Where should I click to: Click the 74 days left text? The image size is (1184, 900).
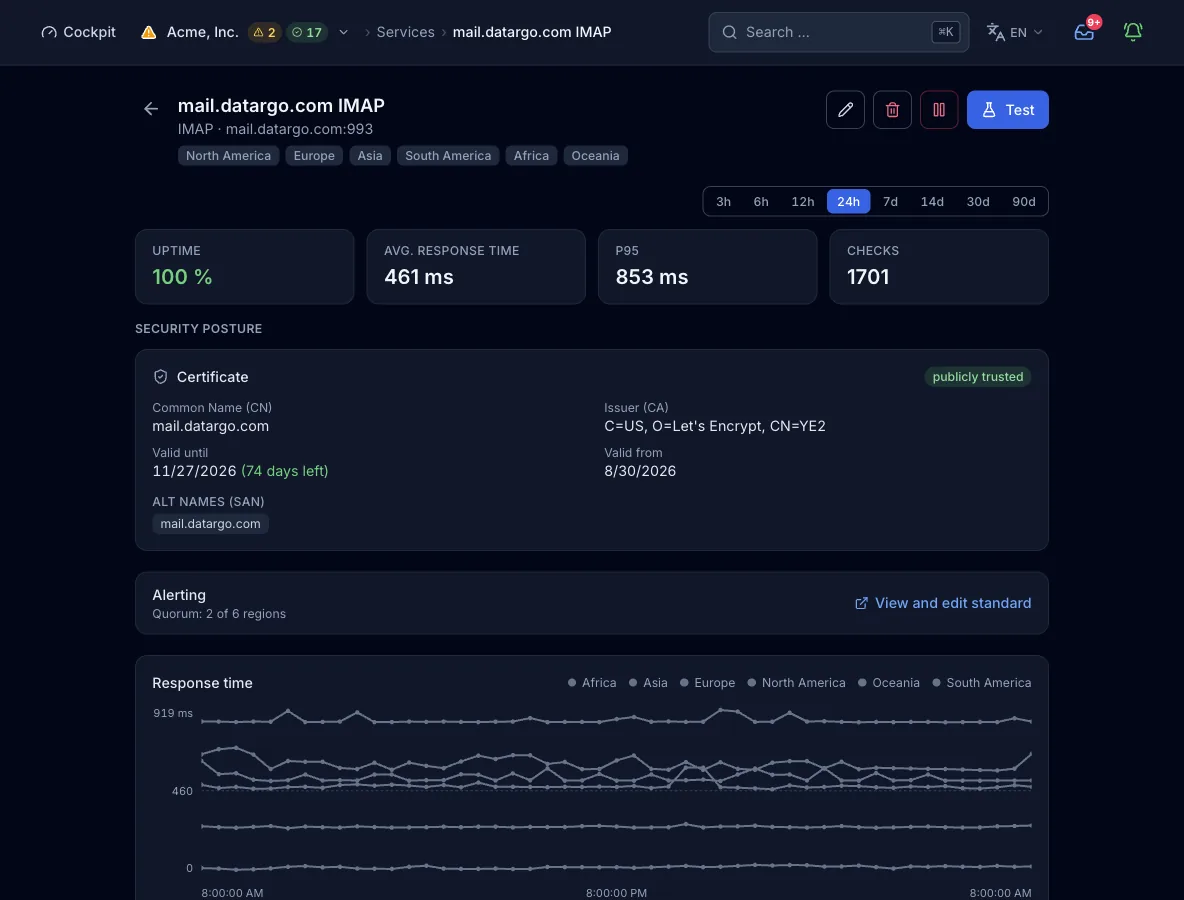285,471
